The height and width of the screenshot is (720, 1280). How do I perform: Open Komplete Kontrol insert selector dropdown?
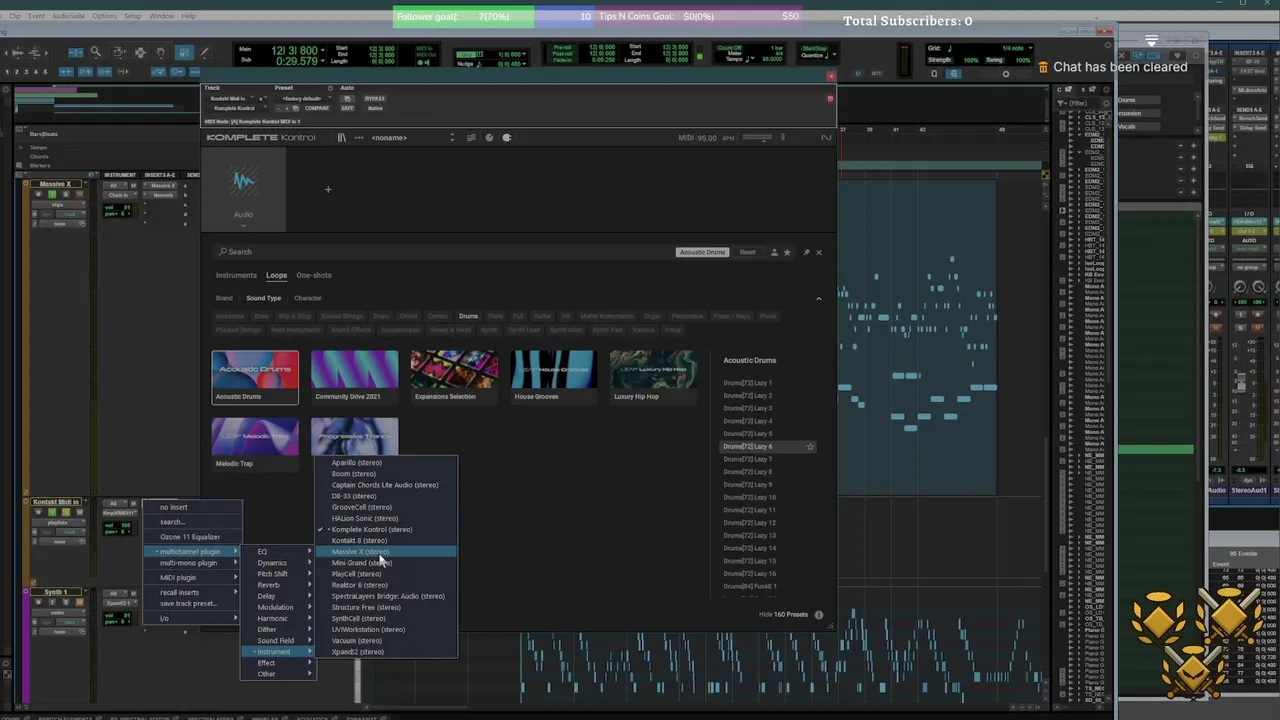237,108
